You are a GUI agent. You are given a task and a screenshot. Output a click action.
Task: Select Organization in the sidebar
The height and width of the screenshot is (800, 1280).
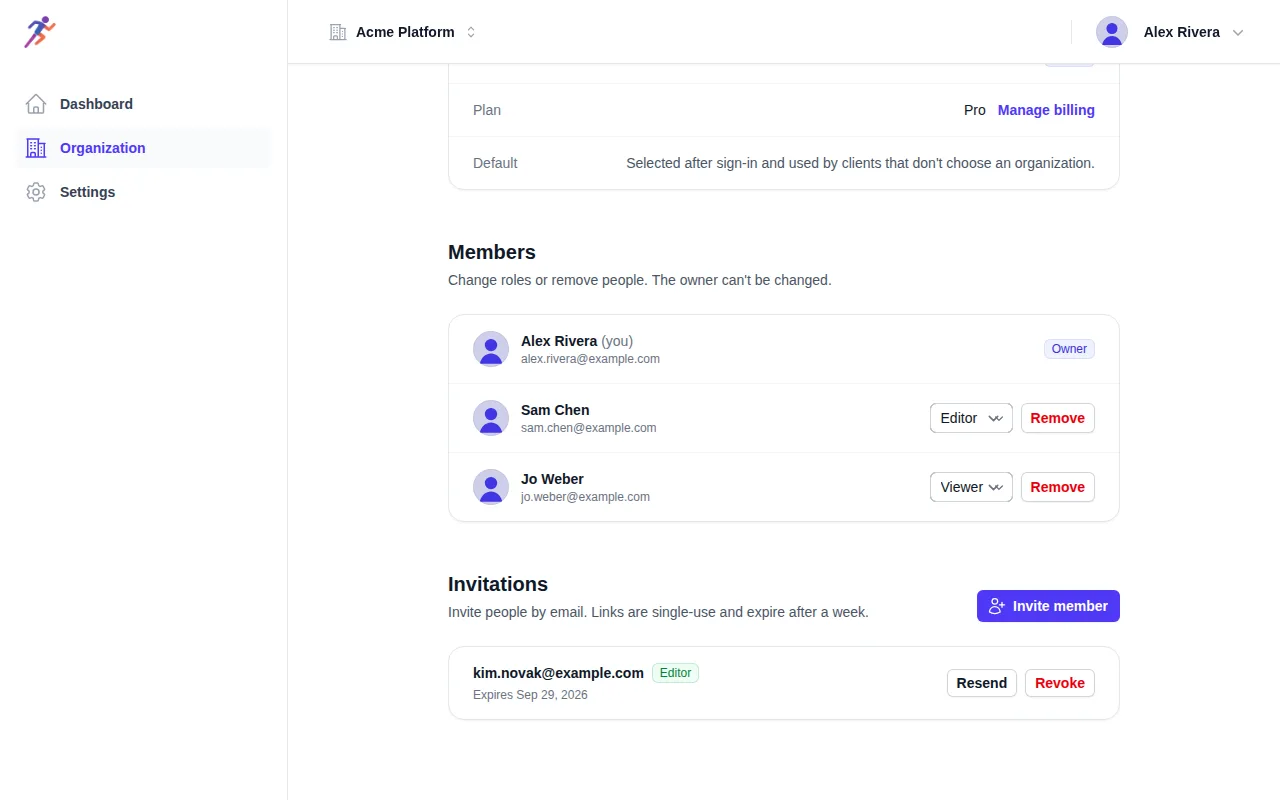(x=144, y=148)
